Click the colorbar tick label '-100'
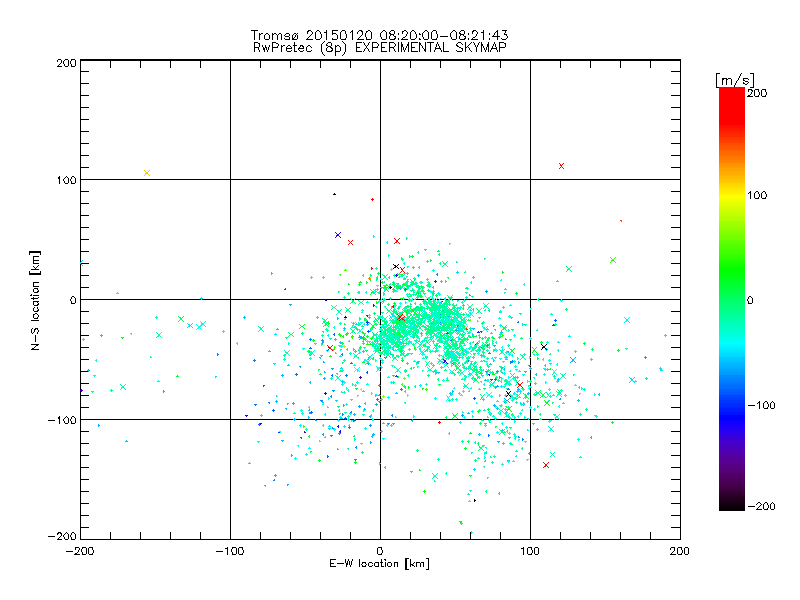Screen dimensions: 800x600 click(761, 406)
